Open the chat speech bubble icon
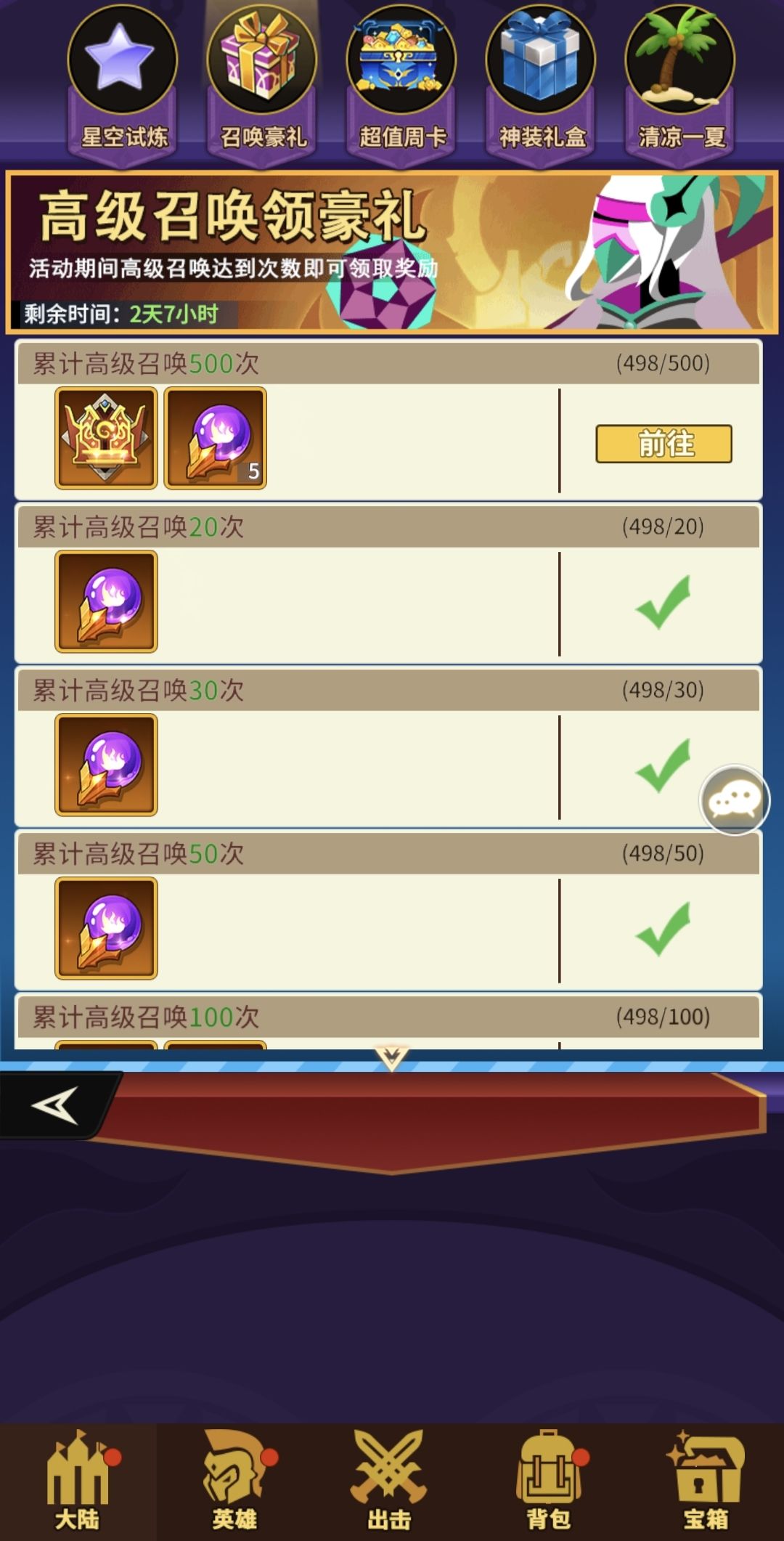Viewport: 784px width, 1541px height. (x=735, y=800)
